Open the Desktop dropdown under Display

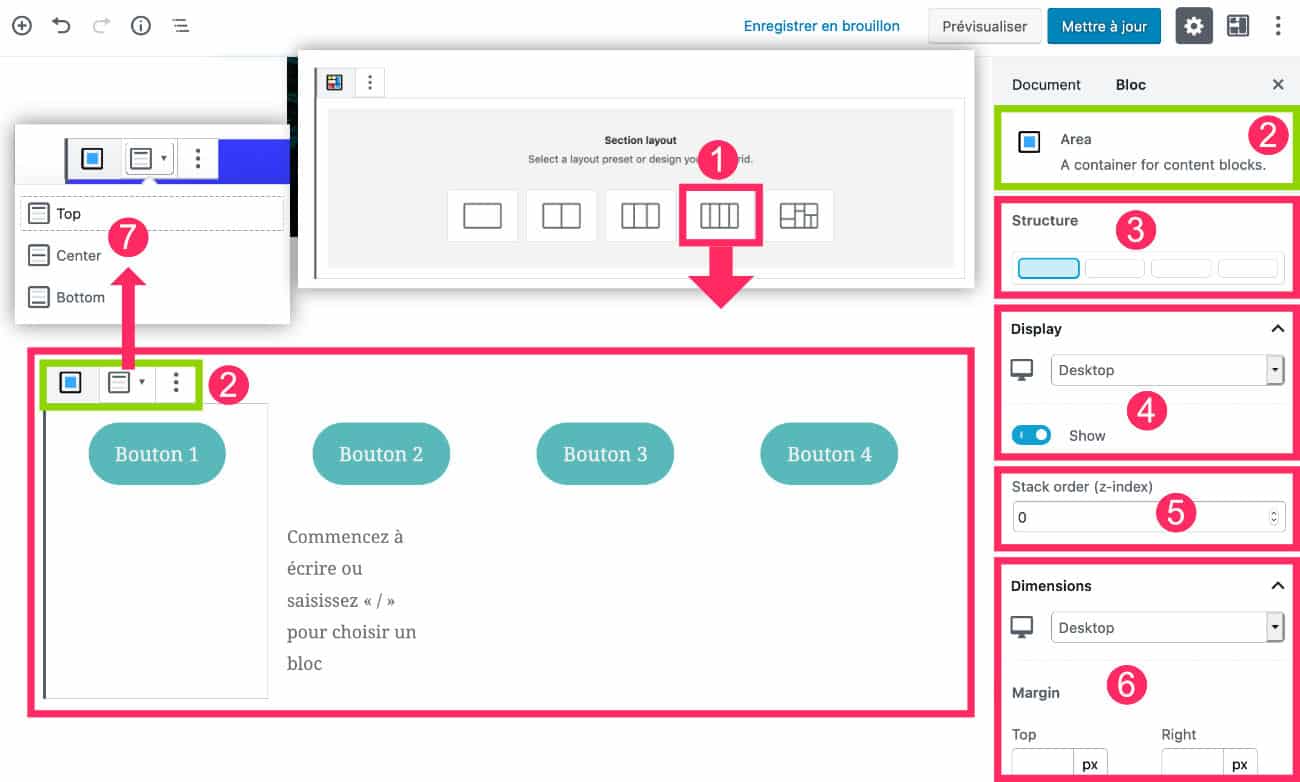(1166, 370)
